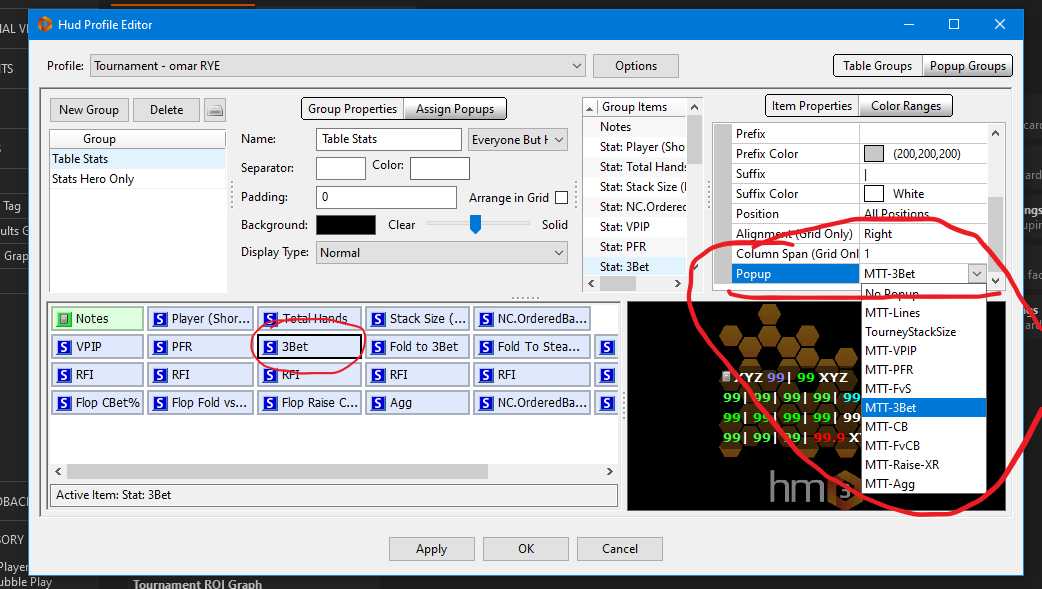This screenshot has height=589, width=1042.
Task: Choose MTT-3Bet in popup list
Action: pos(924,408)
